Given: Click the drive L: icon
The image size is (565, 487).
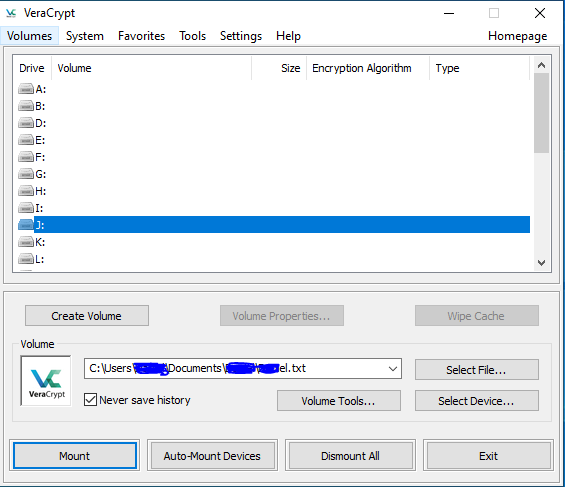Looking at the screenshot, I should point(26,259).
